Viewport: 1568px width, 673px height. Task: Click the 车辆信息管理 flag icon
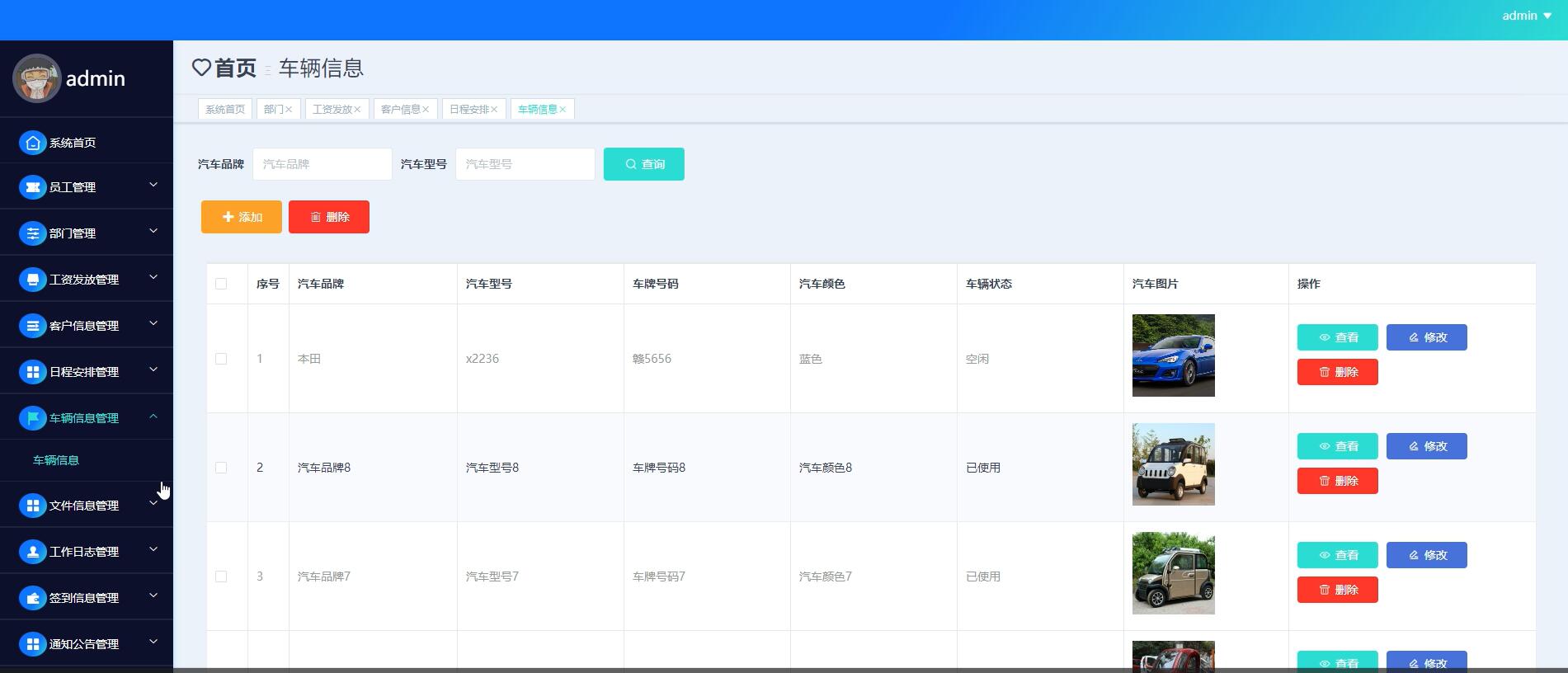[x=33, y=418]
